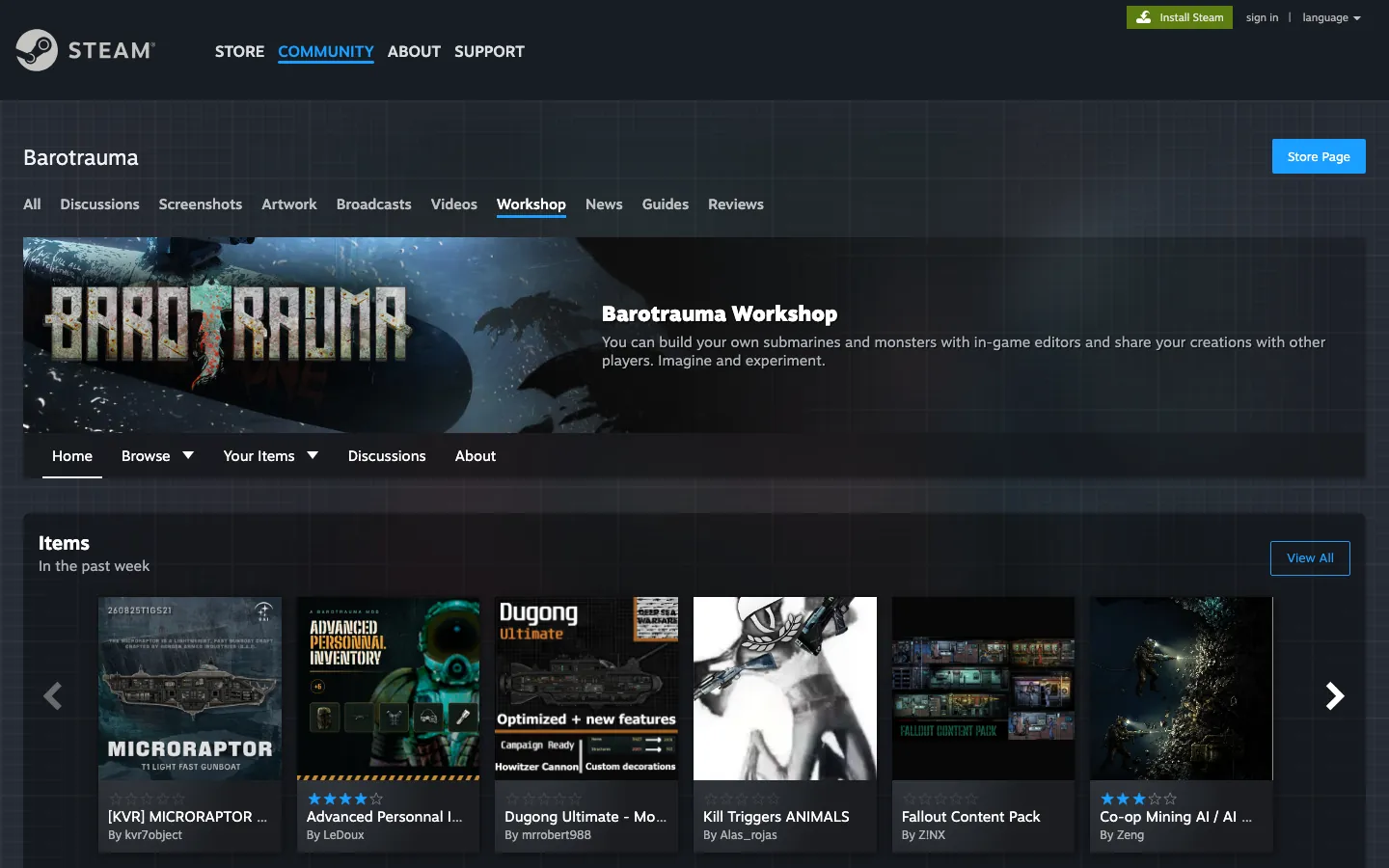Switch to the Guides tab
The width and height of the screenshot is (1389, 868).
pyautogui.click(x=666, y=204)
